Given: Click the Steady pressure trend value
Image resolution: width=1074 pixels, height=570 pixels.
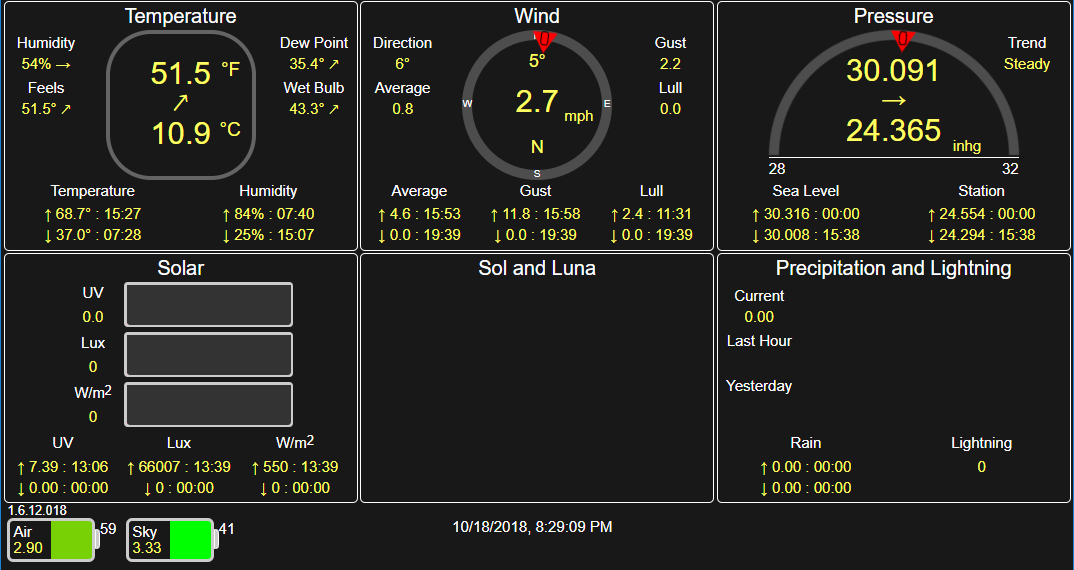Looking at the screenshot, I should (1027, 64).
